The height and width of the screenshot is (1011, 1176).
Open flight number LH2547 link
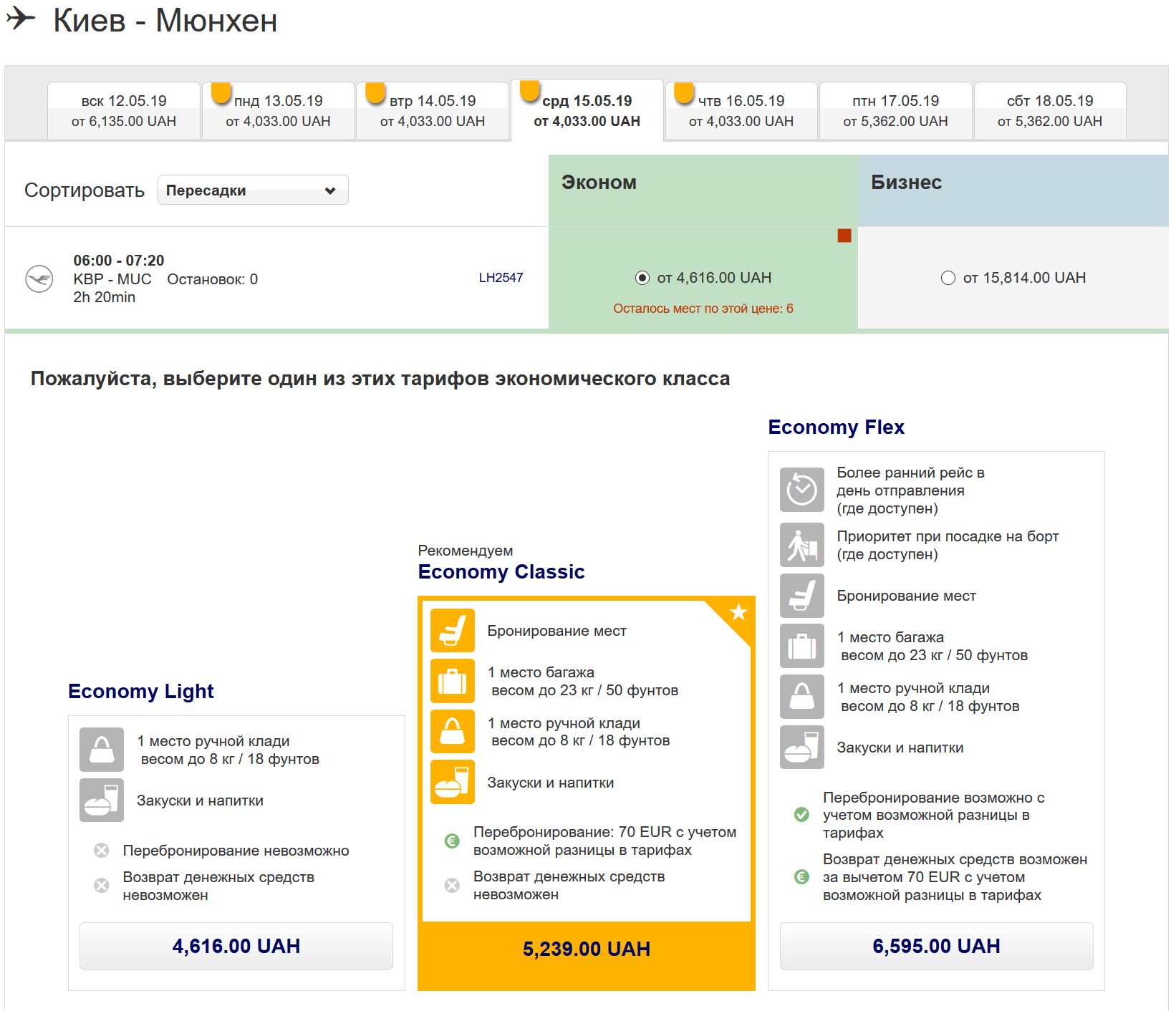501,278
